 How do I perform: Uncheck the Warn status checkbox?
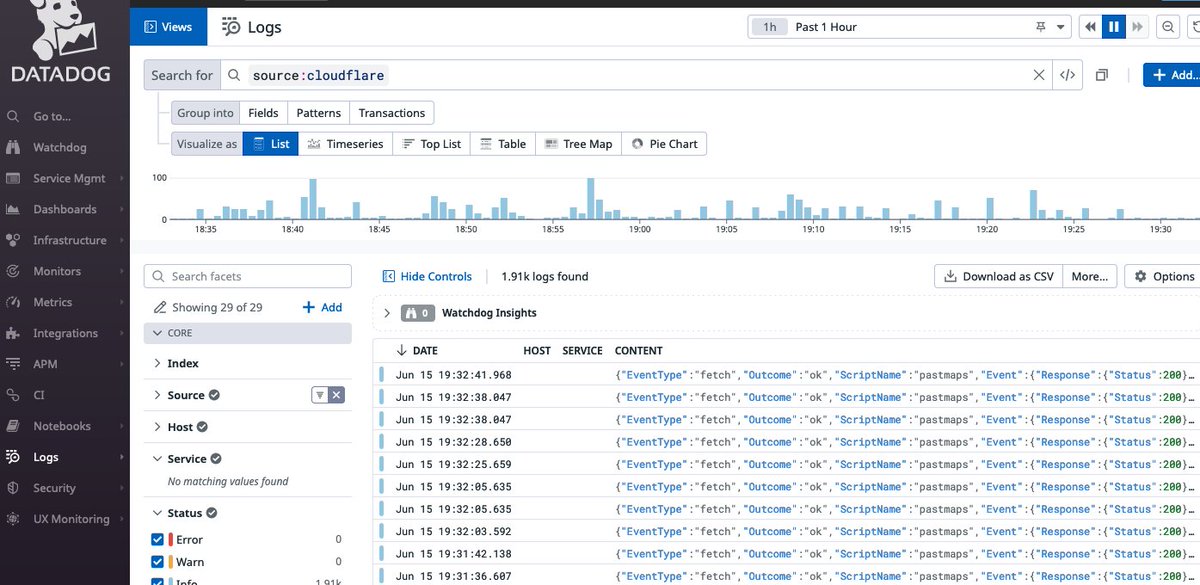[157, 562]
